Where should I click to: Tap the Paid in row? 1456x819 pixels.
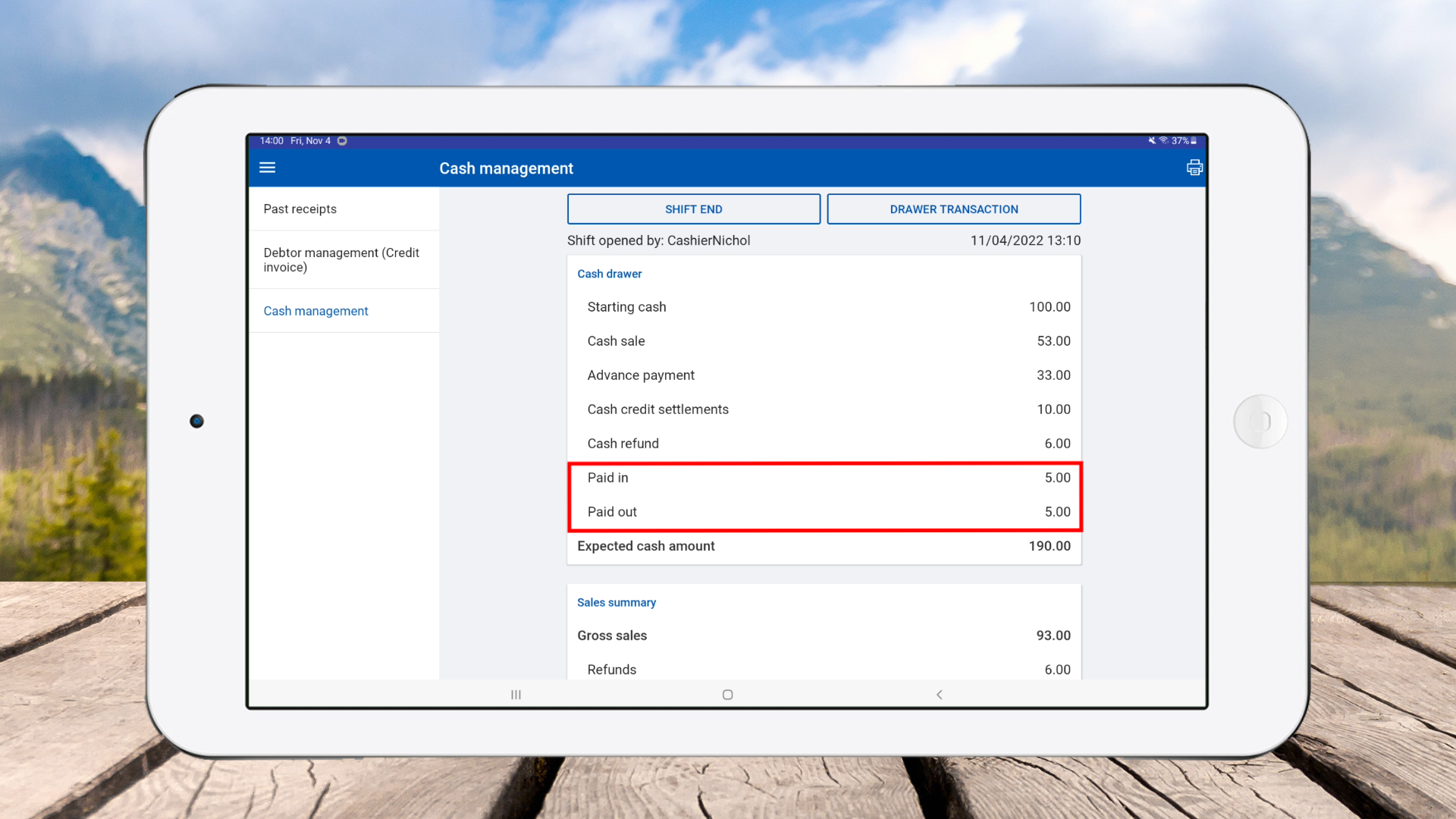824,478
